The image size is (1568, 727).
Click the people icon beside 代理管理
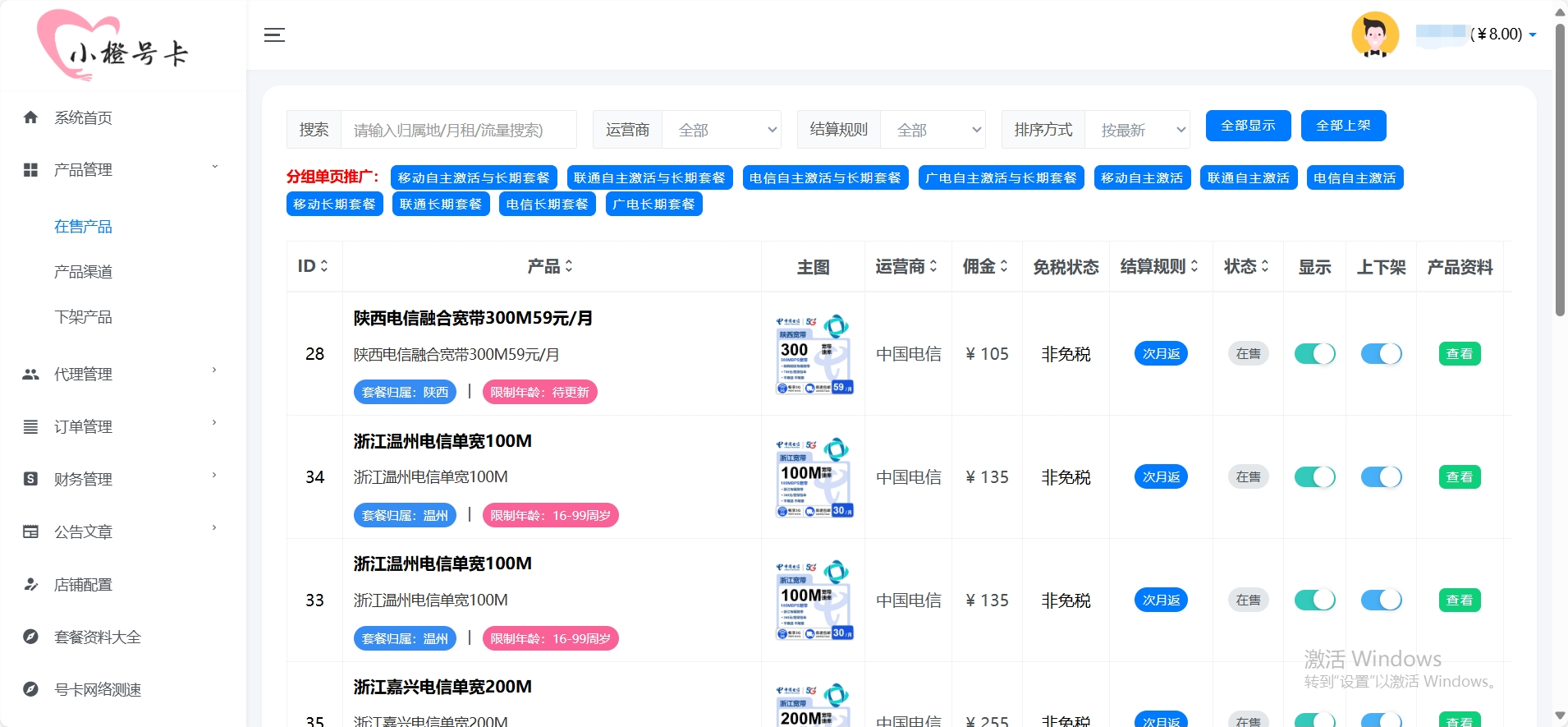30,375
